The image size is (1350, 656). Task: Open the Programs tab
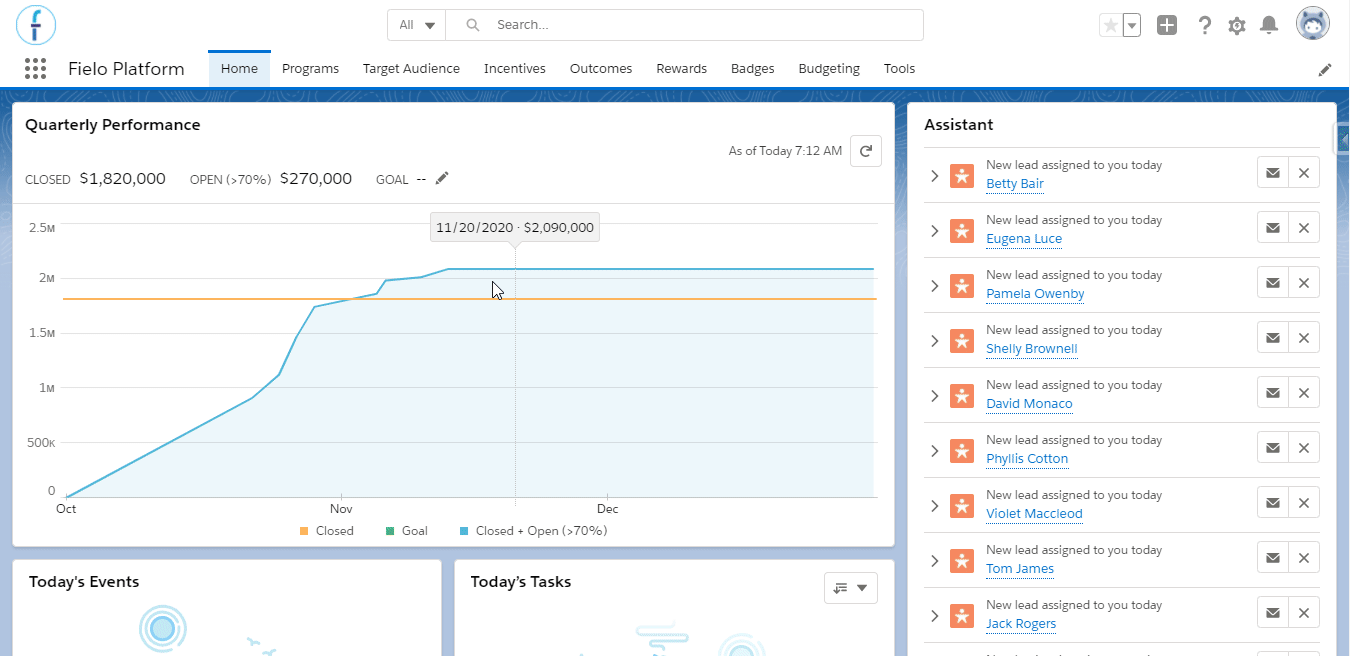coord(310,69)
